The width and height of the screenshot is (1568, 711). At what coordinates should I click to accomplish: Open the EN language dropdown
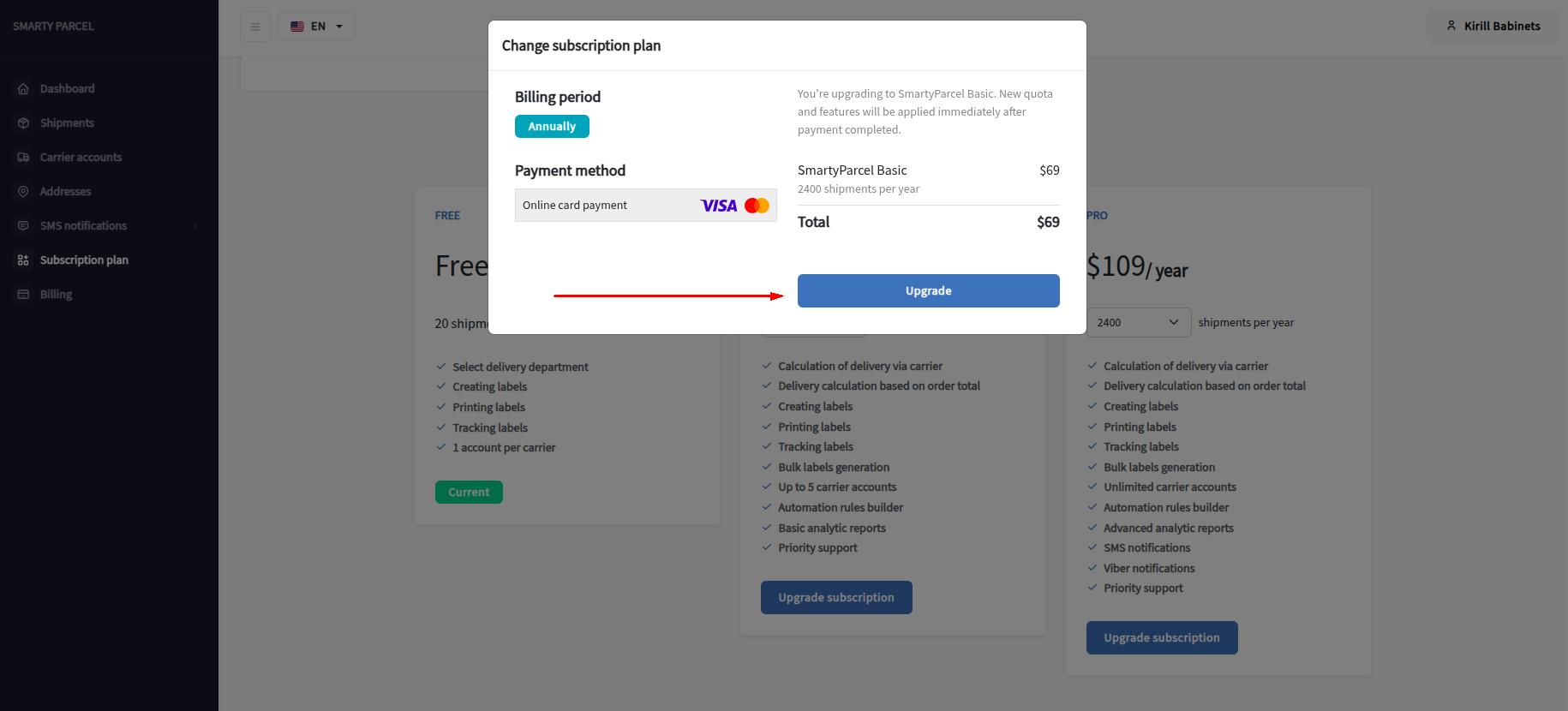click(317, 27)
